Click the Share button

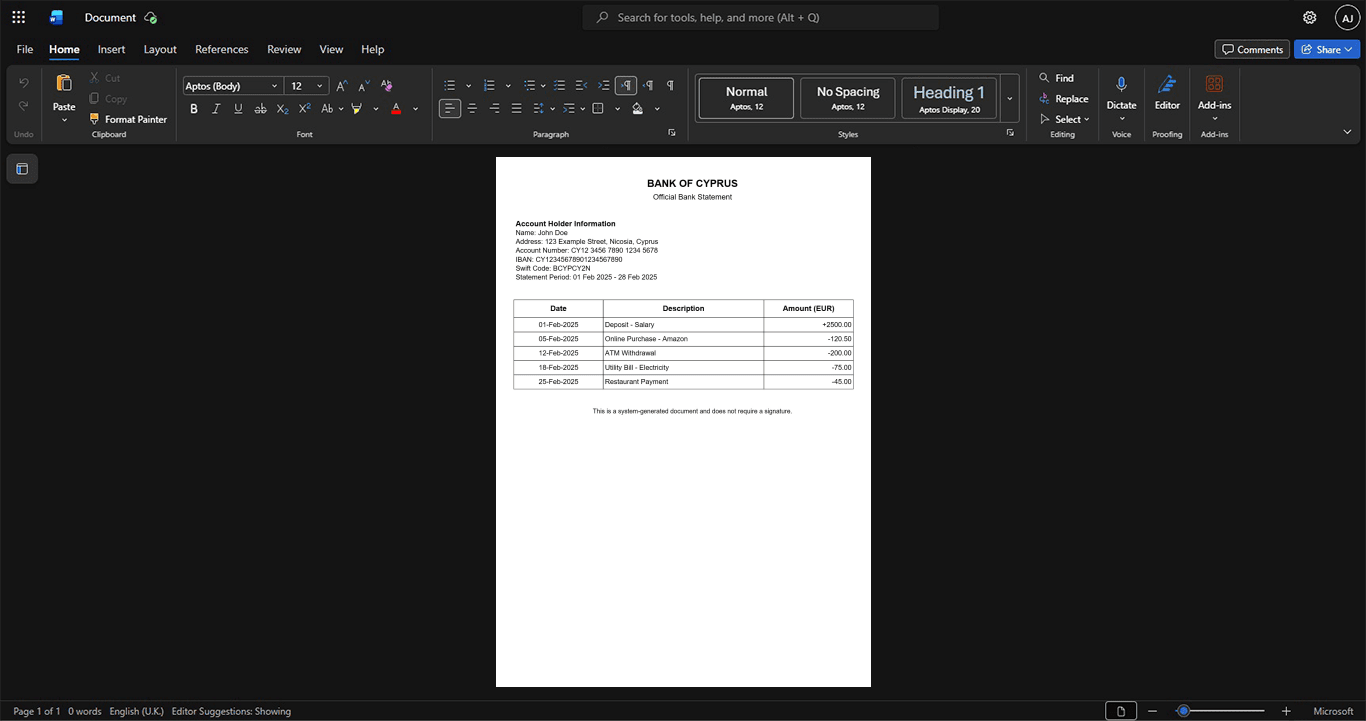pos(1326,49)
